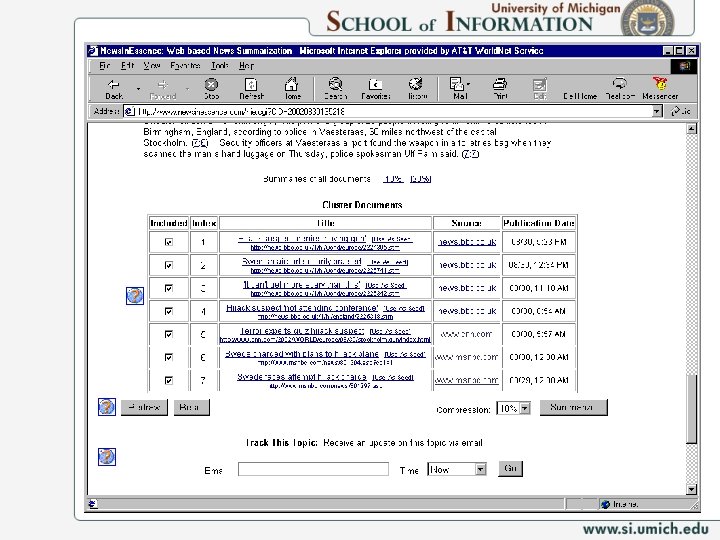The width and height of the screenshot is (720, 540).
Task: Open the Messenger toolbar icon
Action: pos(660,89)
